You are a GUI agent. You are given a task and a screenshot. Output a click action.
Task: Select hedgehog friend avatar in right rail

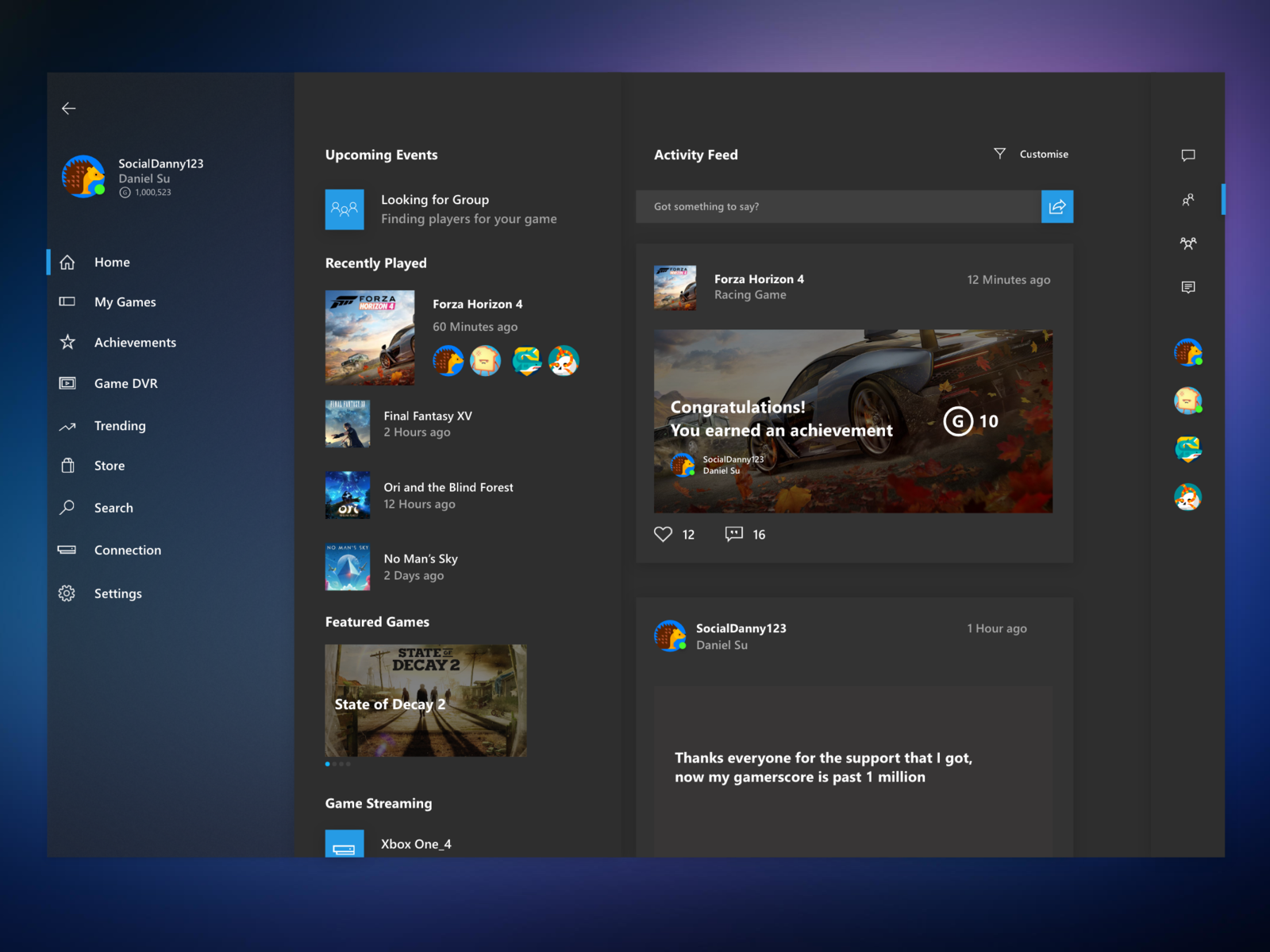click(x=1188, y=352)
